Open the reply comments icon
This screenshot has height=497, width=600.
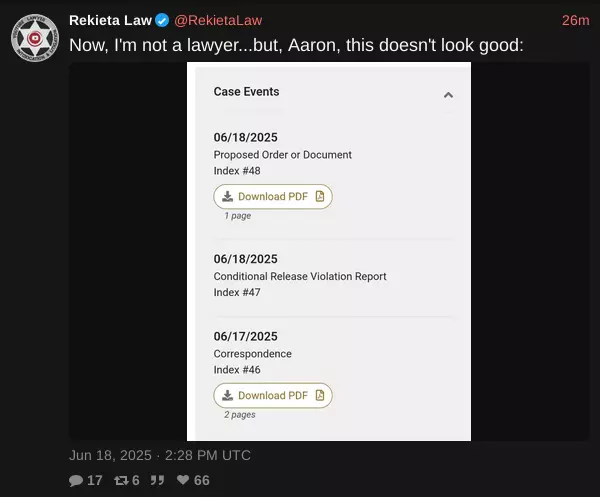tap(76, 481)
